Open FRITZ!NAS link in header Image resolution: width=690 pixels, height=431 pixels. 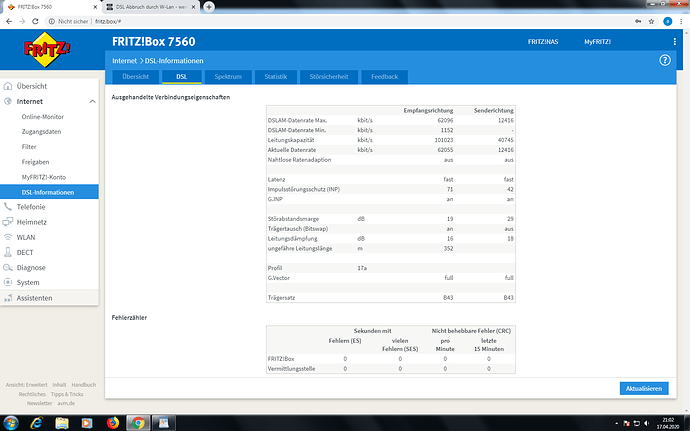(x=543, y=42)
